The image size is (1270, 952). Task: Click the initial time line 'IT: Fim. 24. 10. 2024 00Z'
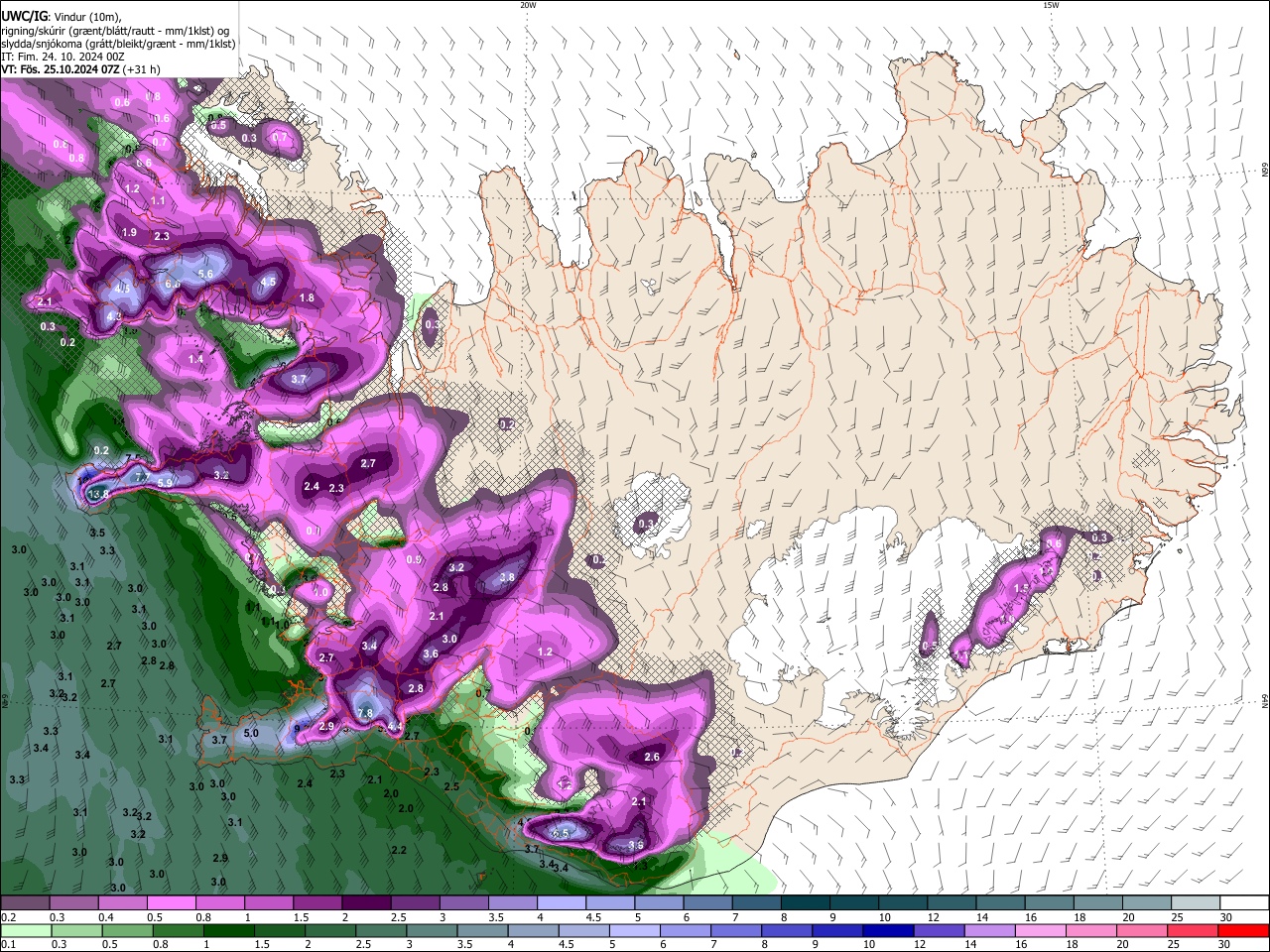coord(63,57)
